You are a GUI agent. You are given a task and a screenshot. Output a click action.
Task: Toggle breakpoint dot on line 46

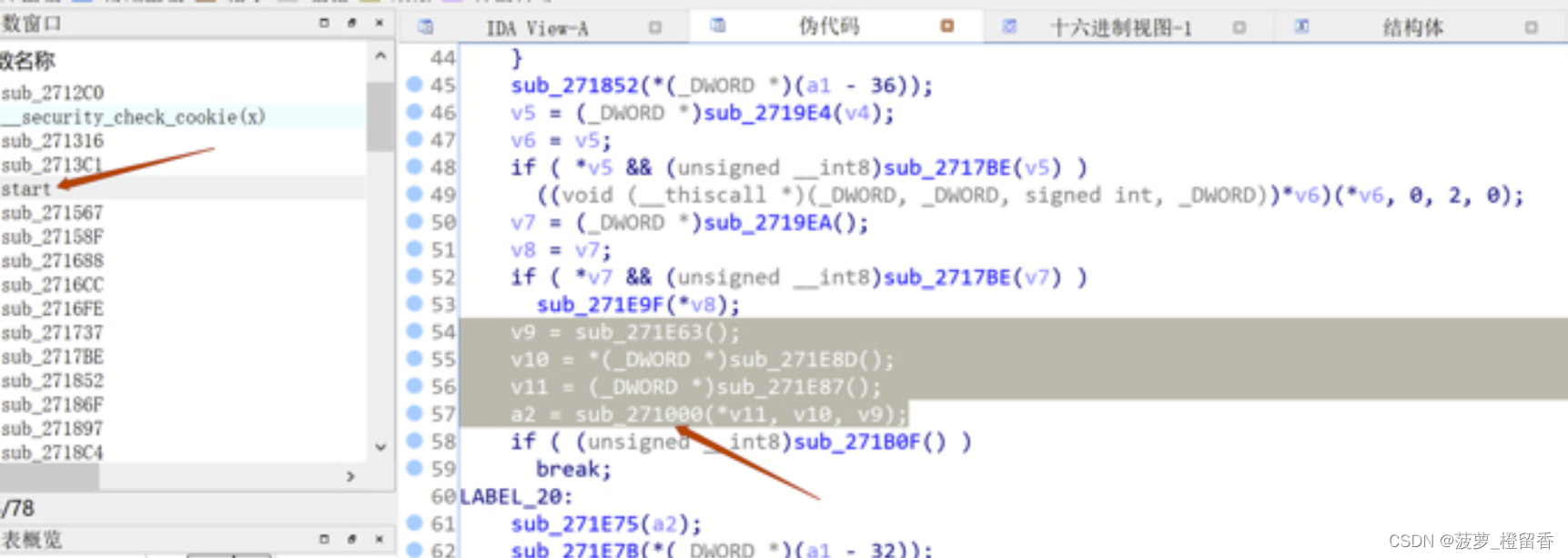[x=414, y=112]
